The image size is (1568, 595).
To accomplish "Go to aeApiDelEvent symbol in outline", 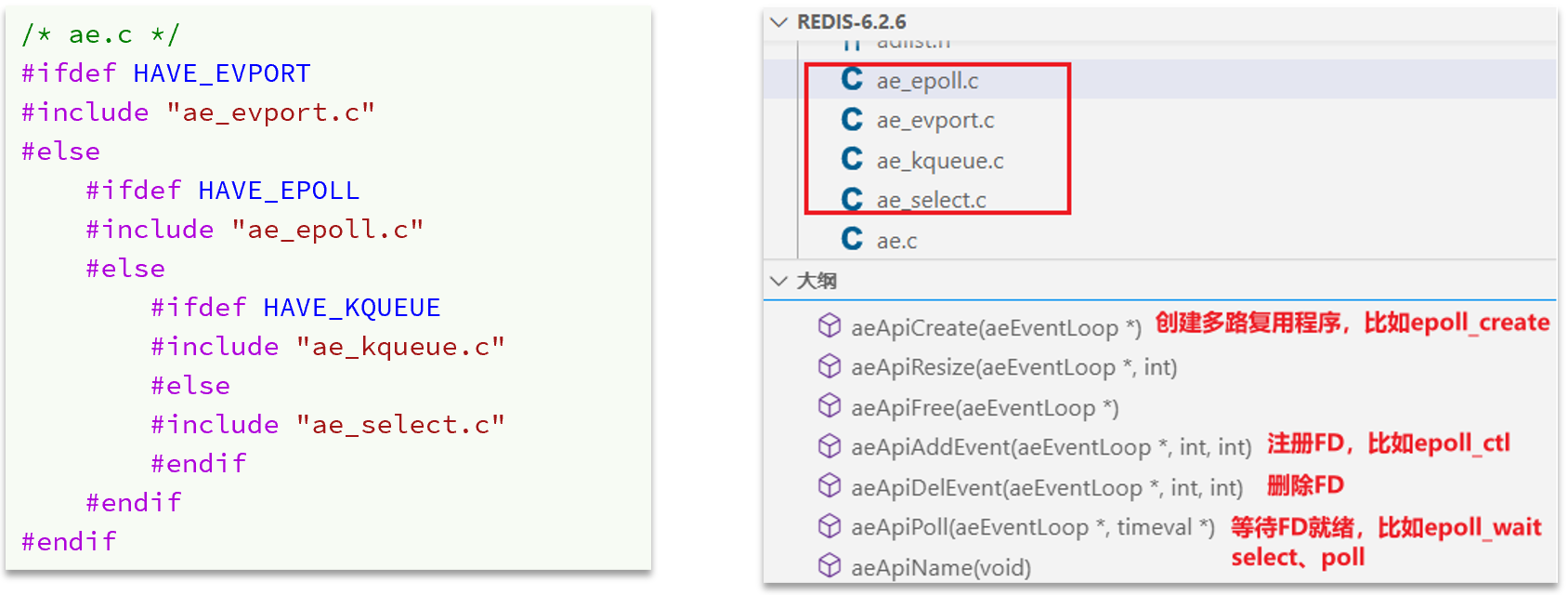I will [x=1047, y=488].
